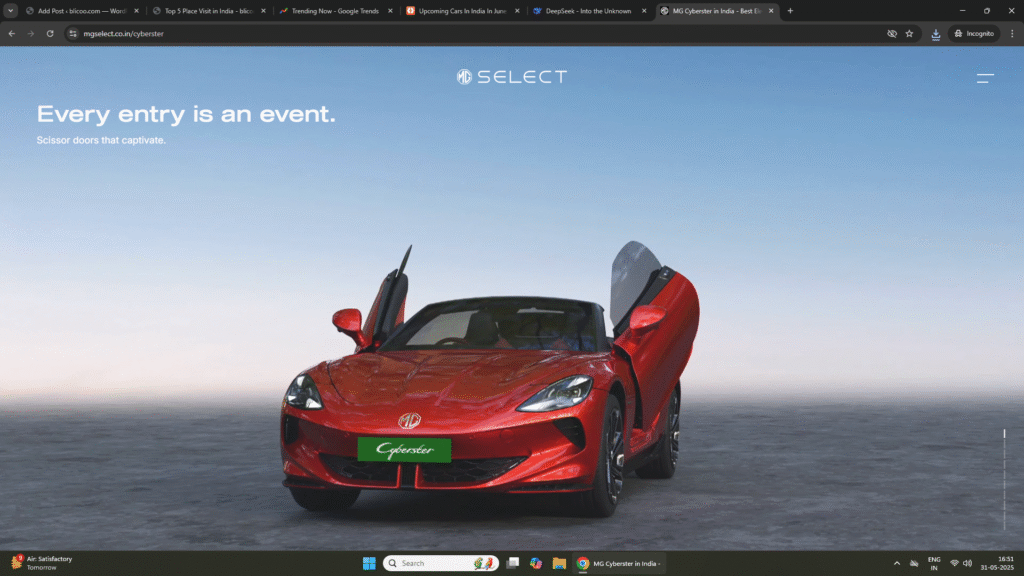Open the browser downloads icon
The height and width of the screenshot is (576, 1024).
pos(935,33)
